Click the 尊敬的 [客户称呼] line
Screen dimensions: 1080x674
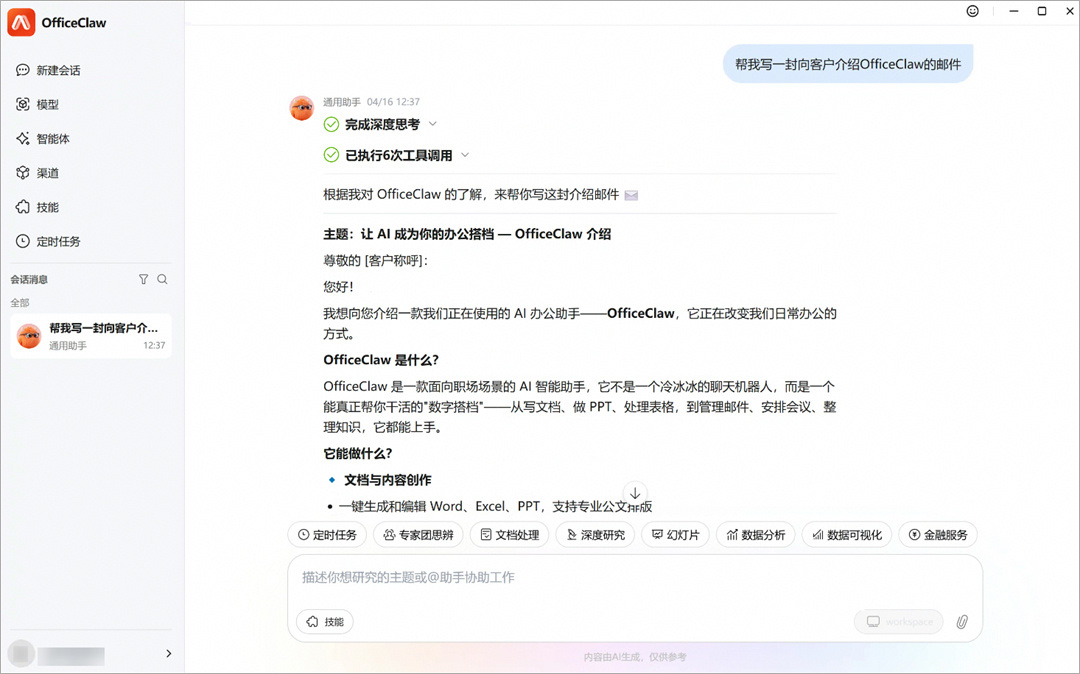click(x=375, y=261)
